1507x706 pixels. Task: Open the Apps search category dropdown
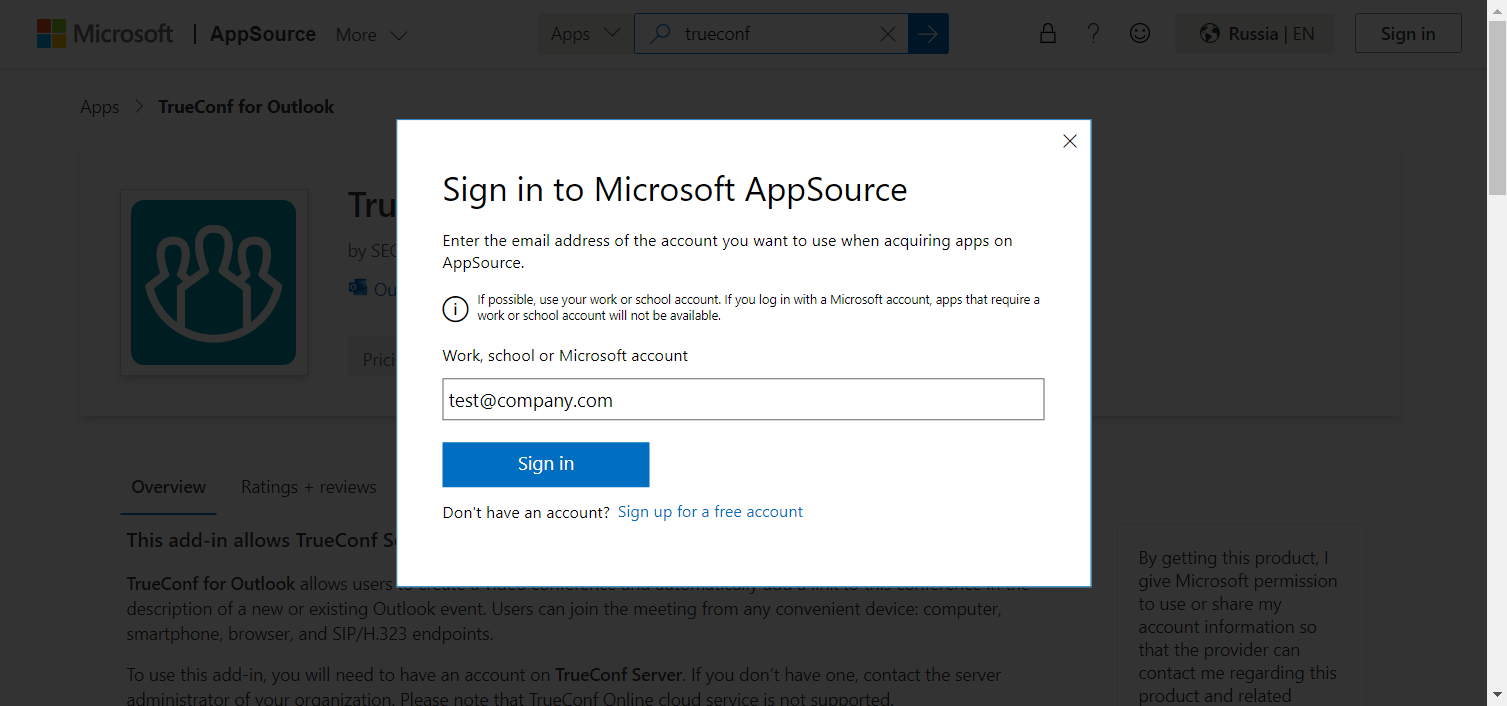[585, 34]
